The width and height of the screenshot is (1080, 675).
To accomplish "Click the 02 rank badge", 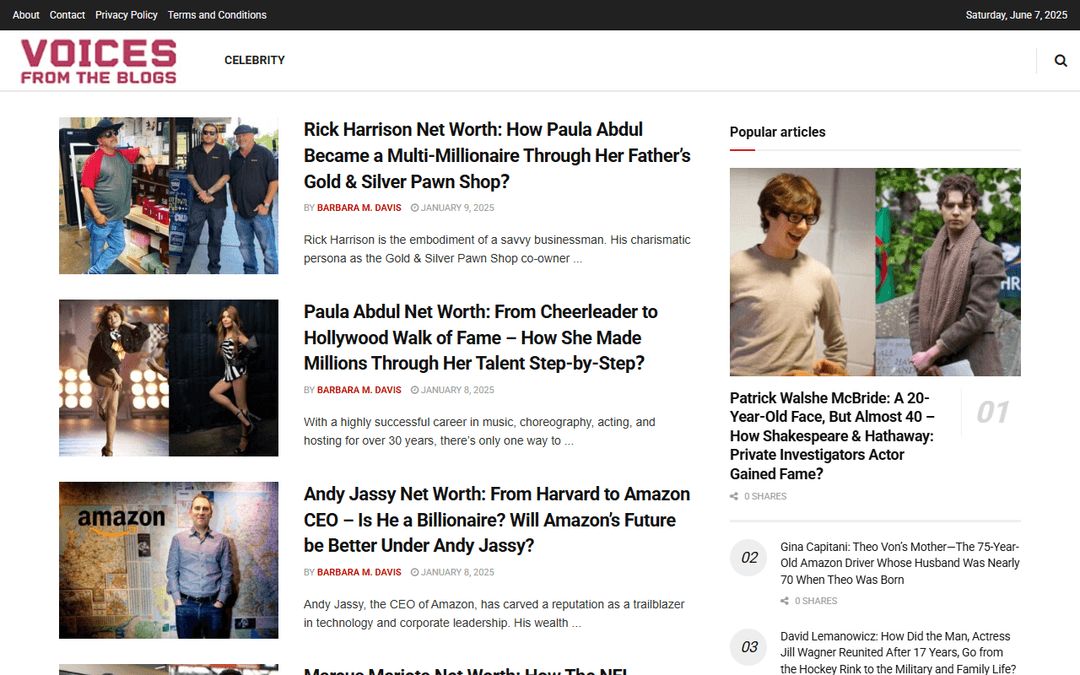I will pyautogui.click(x=749, y=558).
